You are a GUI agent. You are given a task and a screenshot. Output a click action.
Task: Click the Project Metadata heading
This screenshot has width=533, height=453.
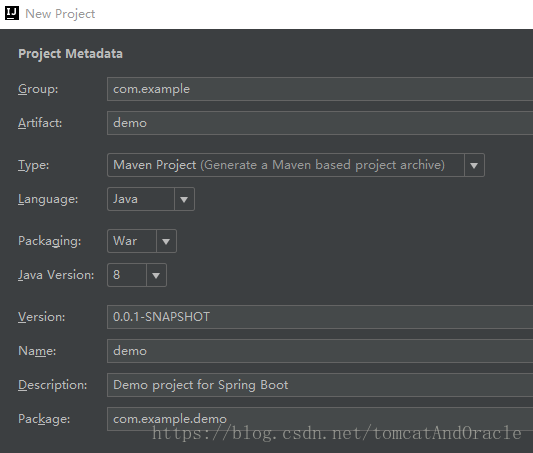click(70, 54)
